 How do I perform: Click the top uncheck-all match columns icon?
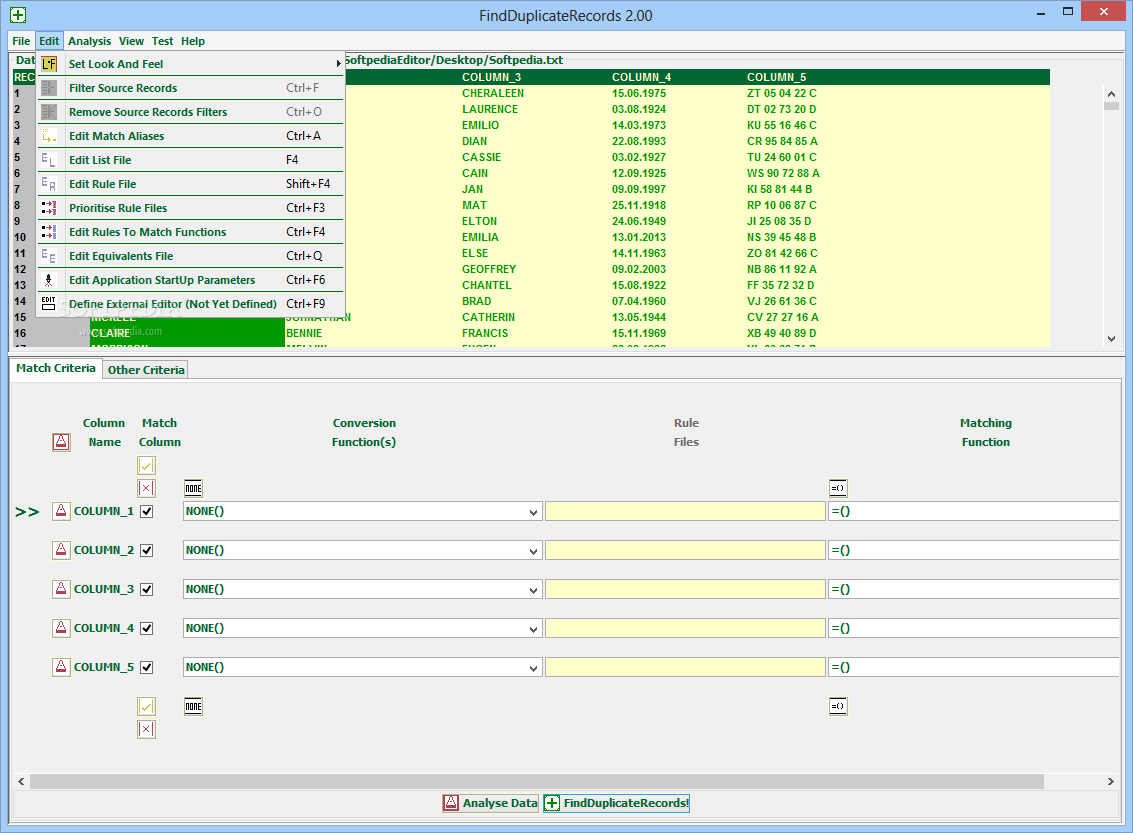point(147,488)
